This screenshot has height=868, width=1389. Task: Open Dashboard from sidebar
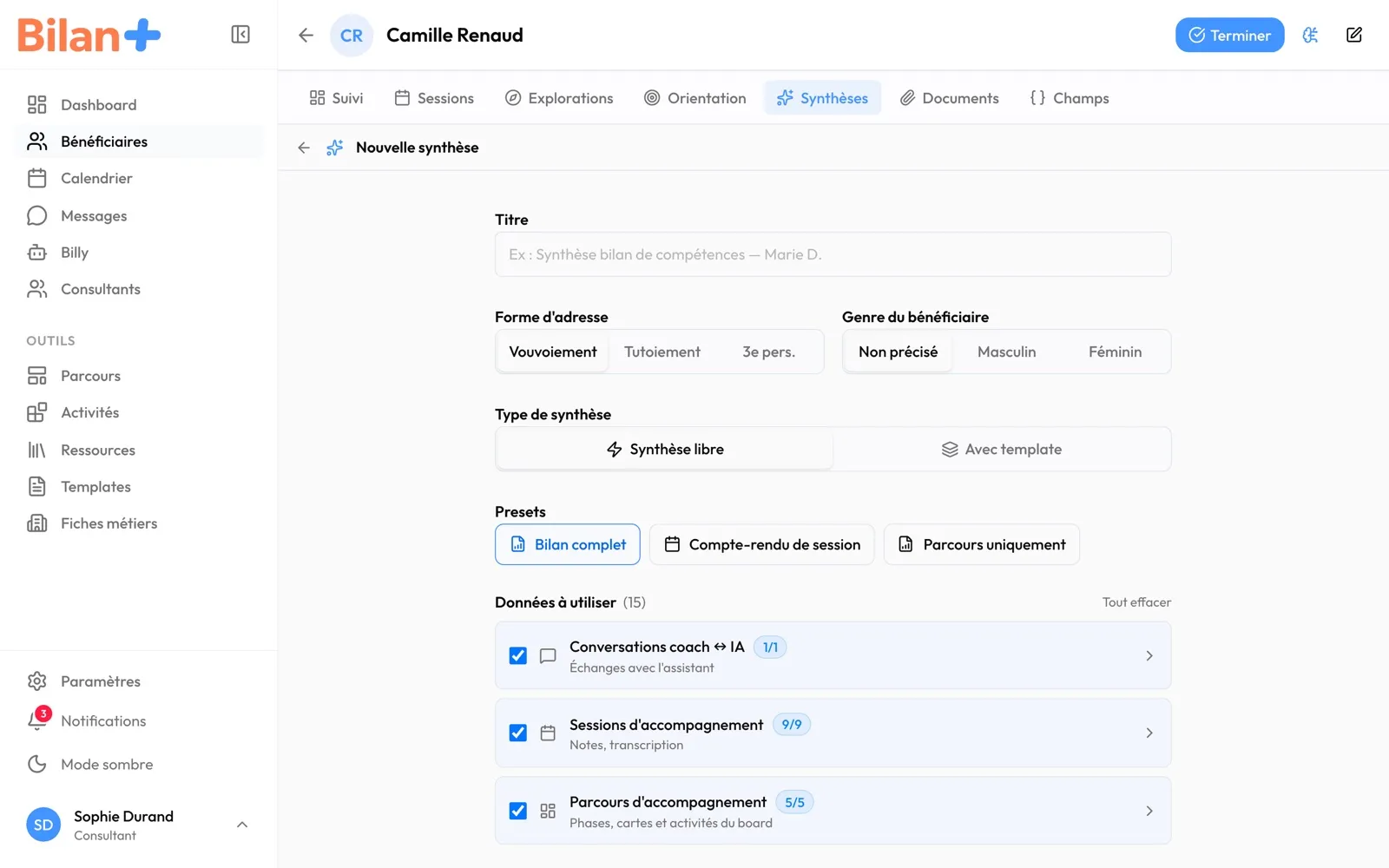pos(139,105)
